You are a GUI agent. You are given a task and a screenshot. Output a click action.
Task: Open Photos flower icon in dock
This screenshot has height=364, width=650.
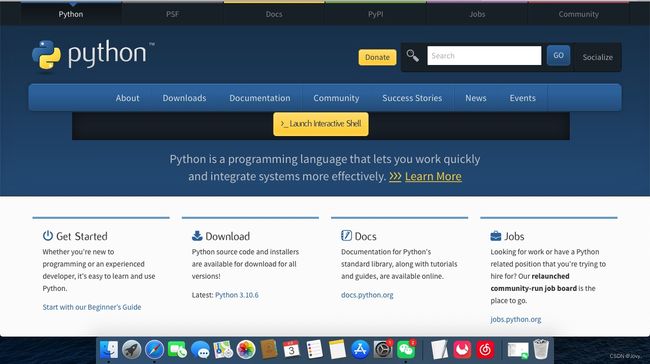coord(246,349)
